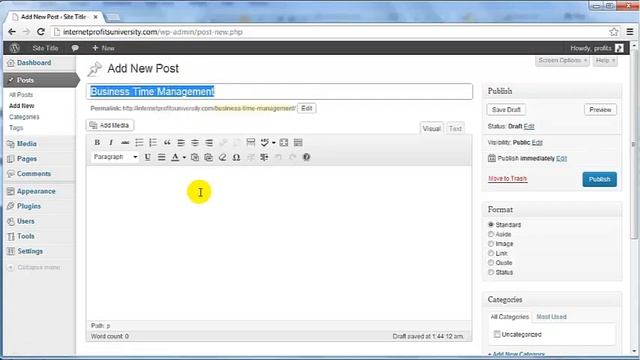Underline the selected text
This screenshot has height=360, width=640.
147,157
